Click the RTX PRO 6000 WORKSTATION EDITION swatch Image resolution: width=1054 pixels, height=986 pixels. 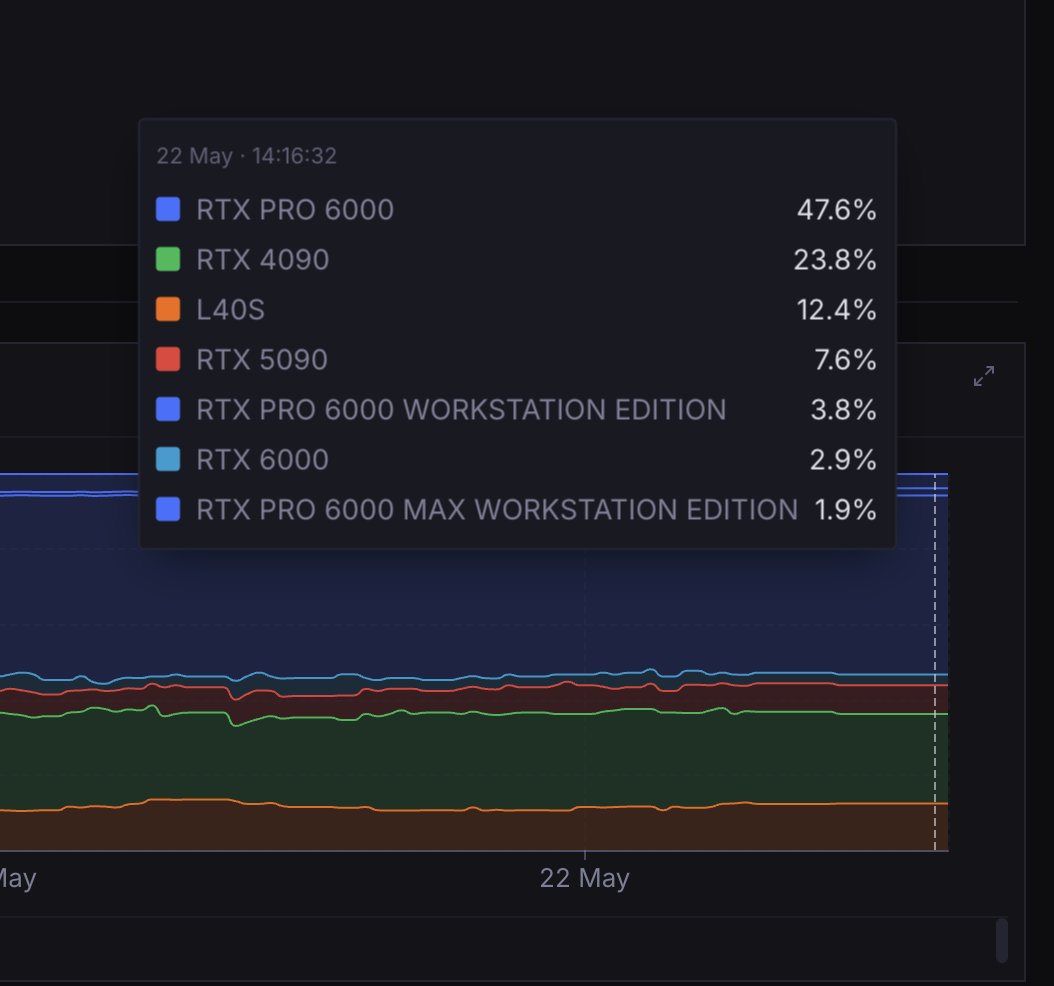[168, 409]
